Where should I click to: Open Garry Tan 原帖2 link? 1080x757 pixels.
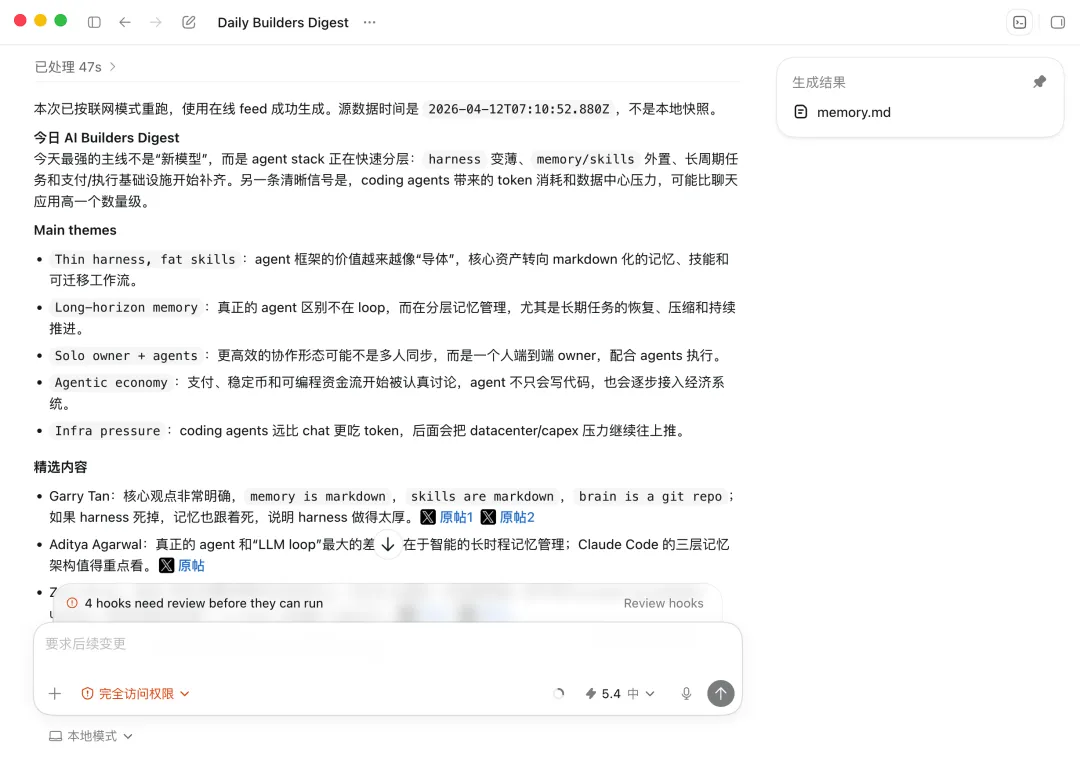point(517,517)
